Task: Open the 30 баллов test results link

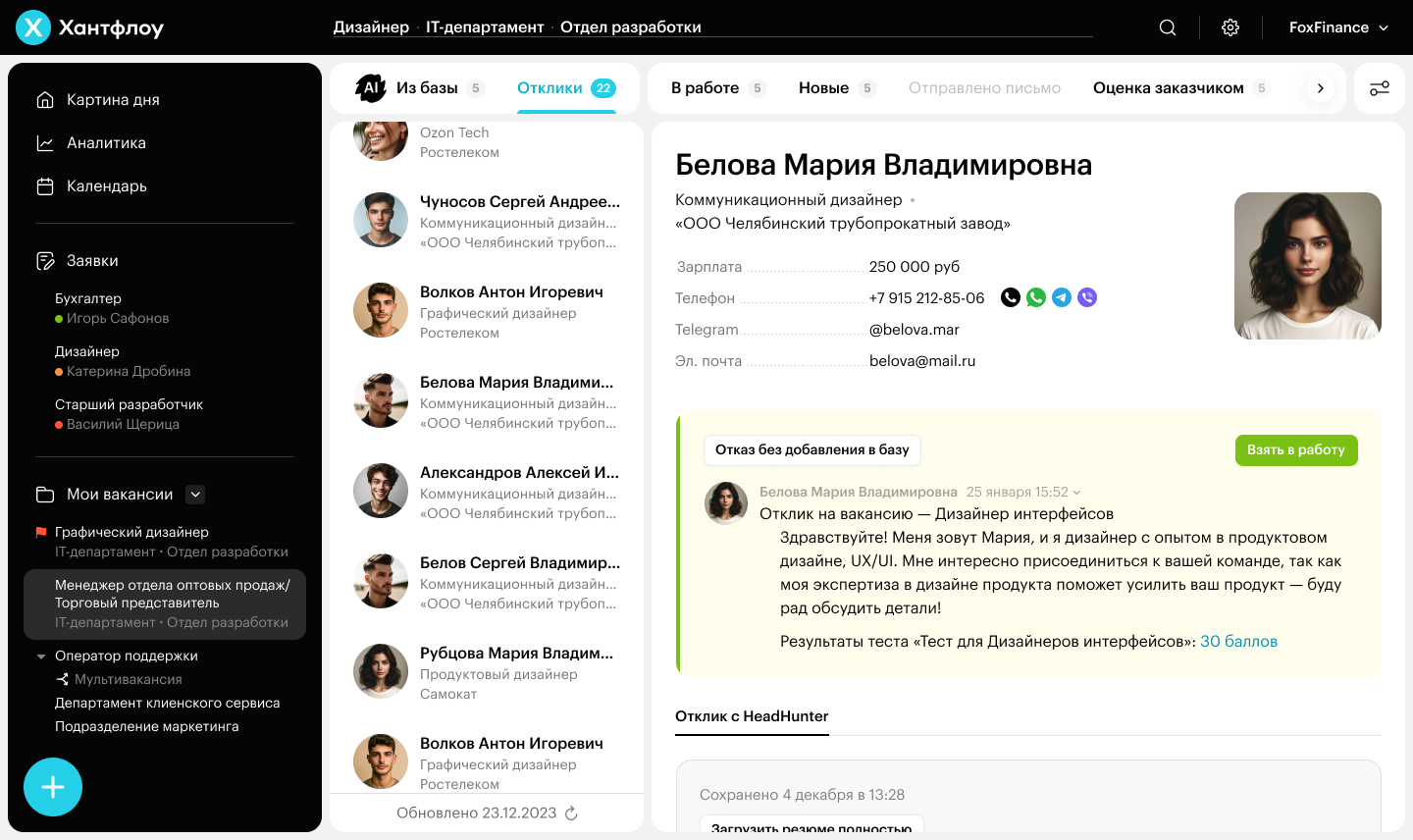Action: pyautogui.click(x=1239, y=642)
